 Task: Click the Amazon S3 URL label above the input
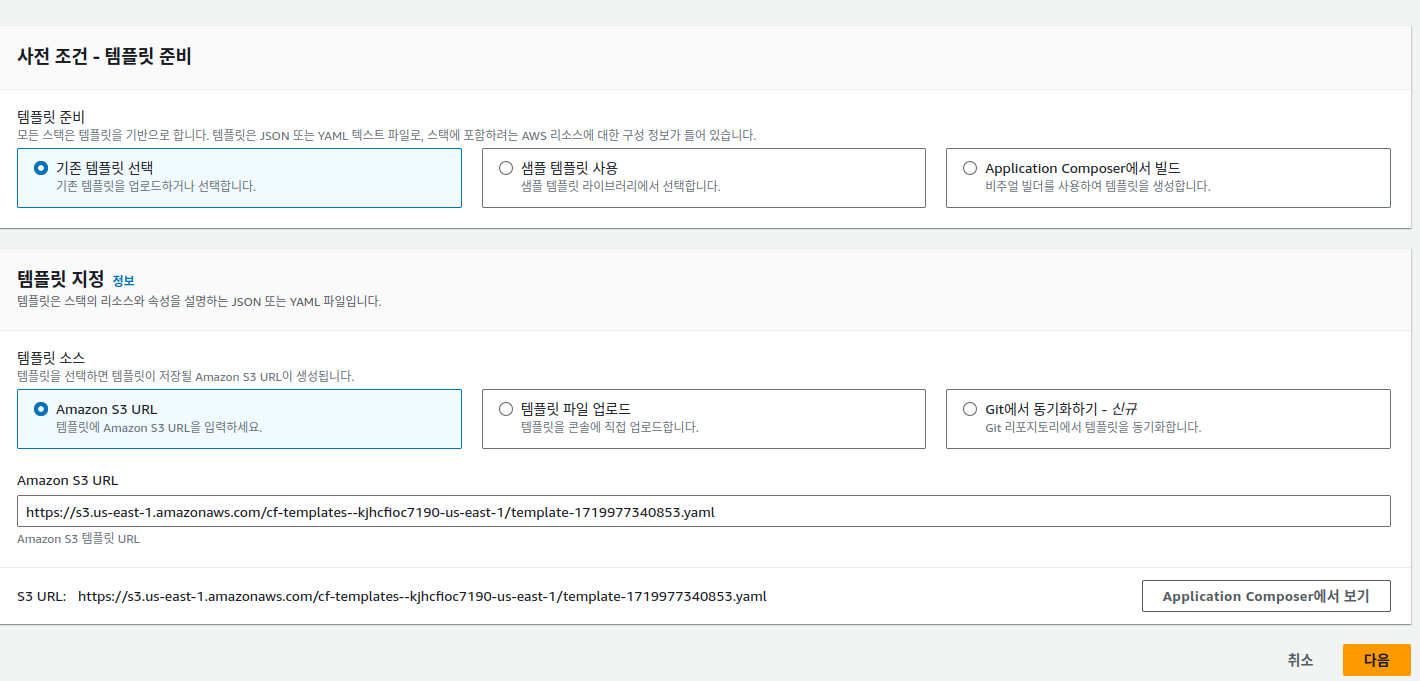click(x=67, y=481)
